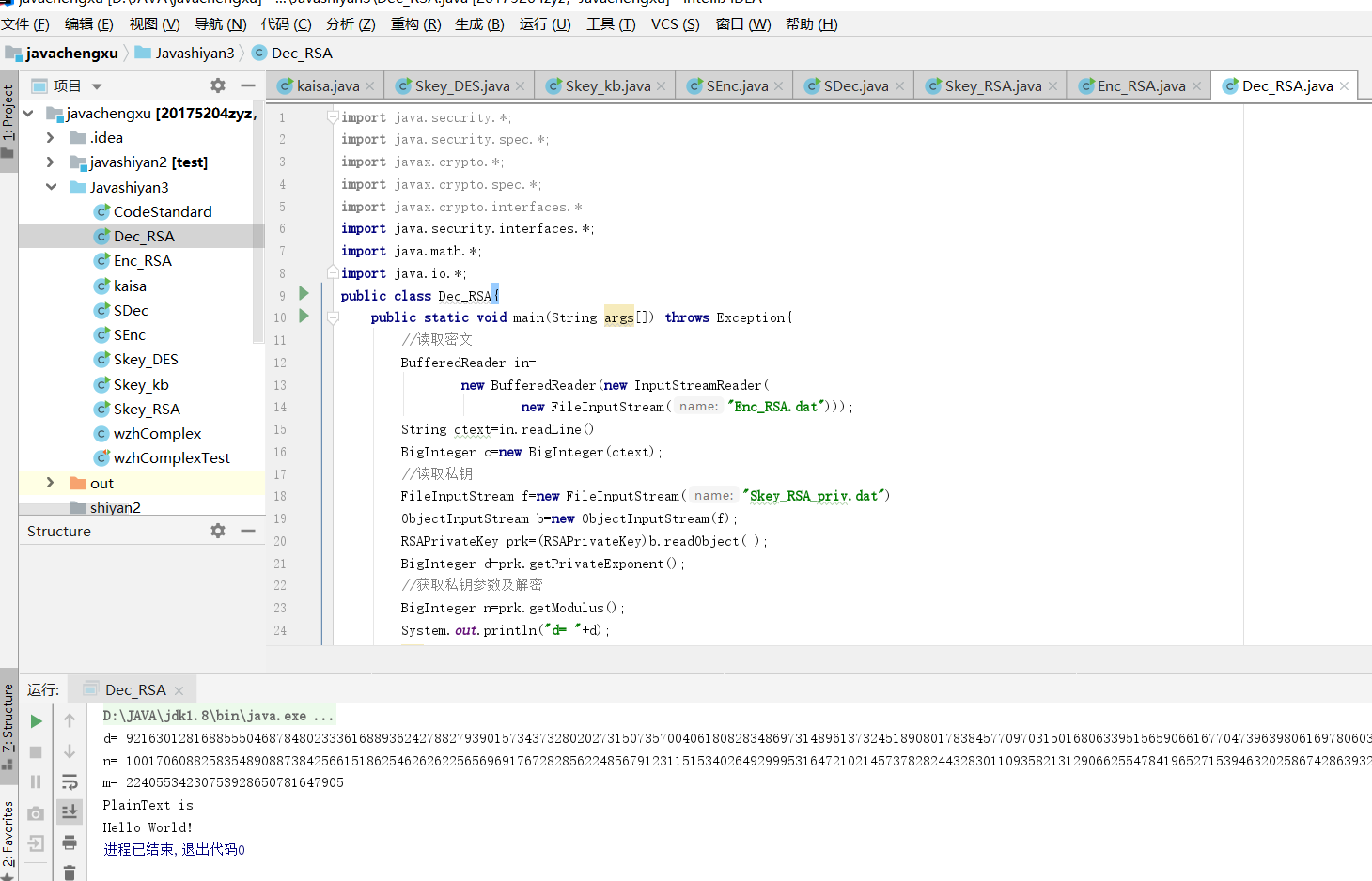The height and width of the screenshot is (881, 1372).
Task: Open Project panel settings gear
Action: [218, 85]
